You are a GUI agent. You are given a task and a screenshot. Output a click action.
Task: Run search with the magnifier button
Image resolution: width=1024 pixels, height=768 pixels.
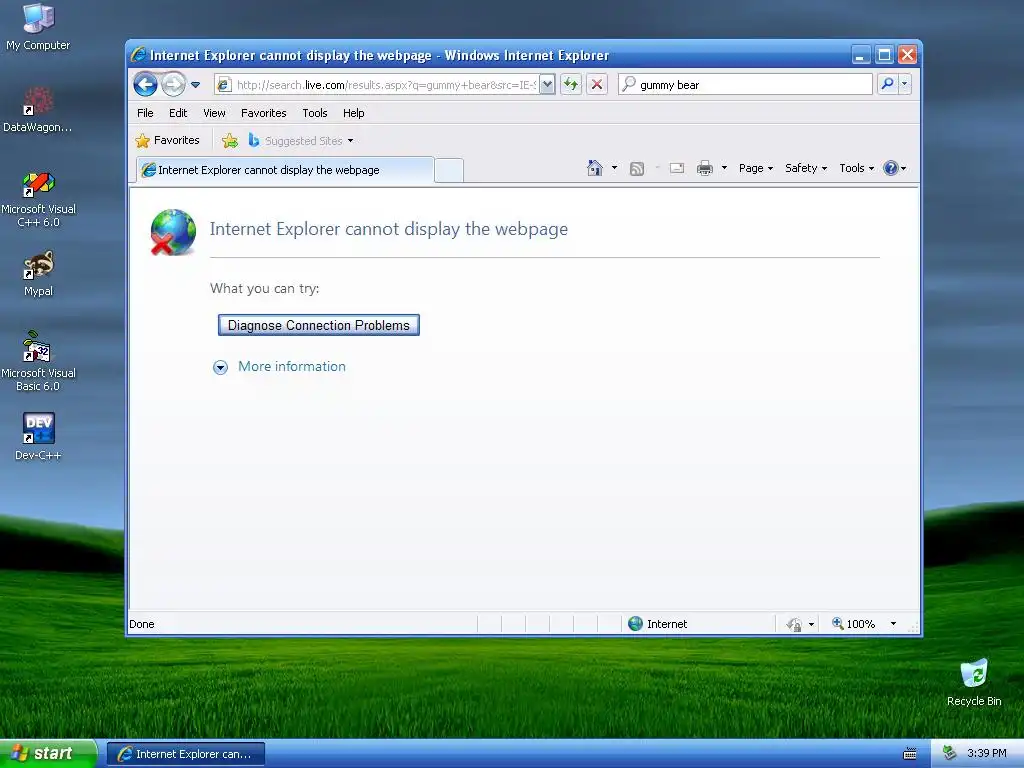pyautogui.click(x=887, y=84)
